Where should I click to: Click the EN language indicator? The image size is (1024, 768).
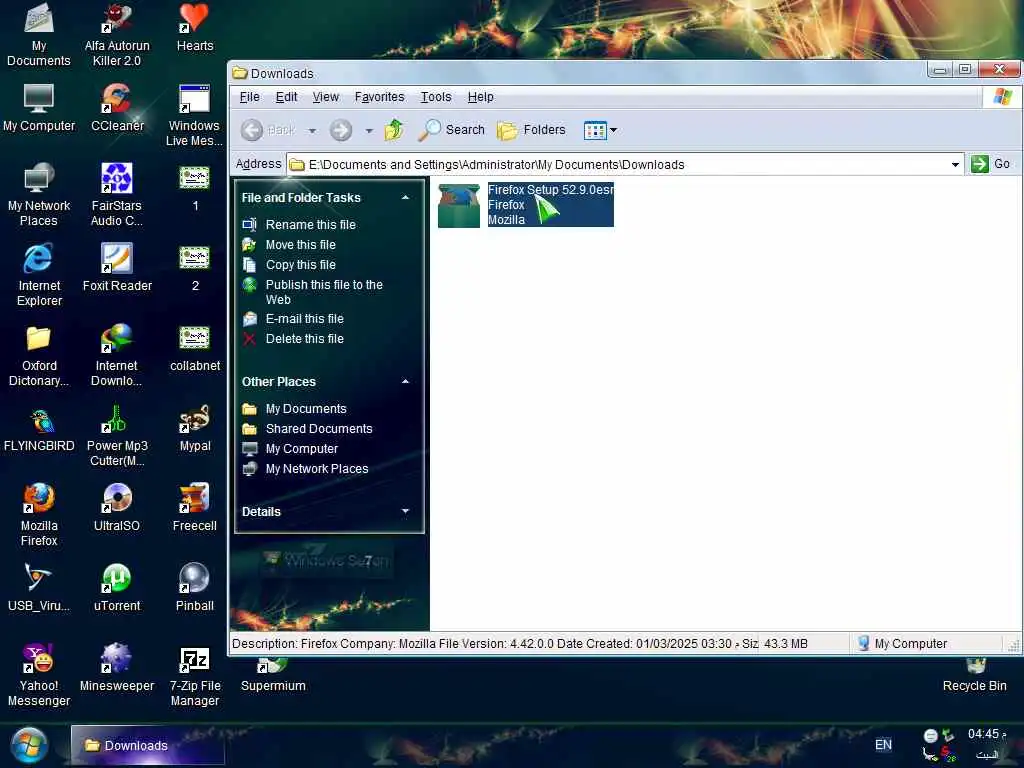884,745
